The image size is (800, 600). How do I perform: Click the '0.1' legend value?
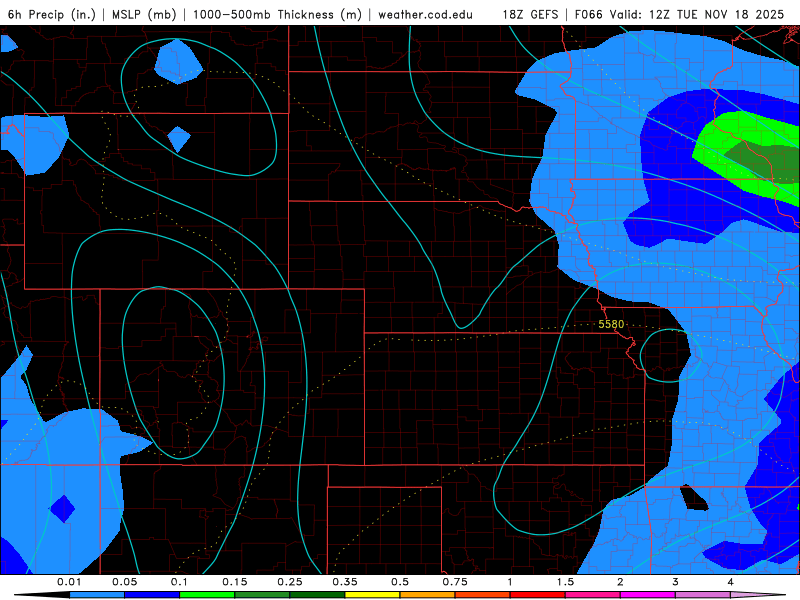180,582
